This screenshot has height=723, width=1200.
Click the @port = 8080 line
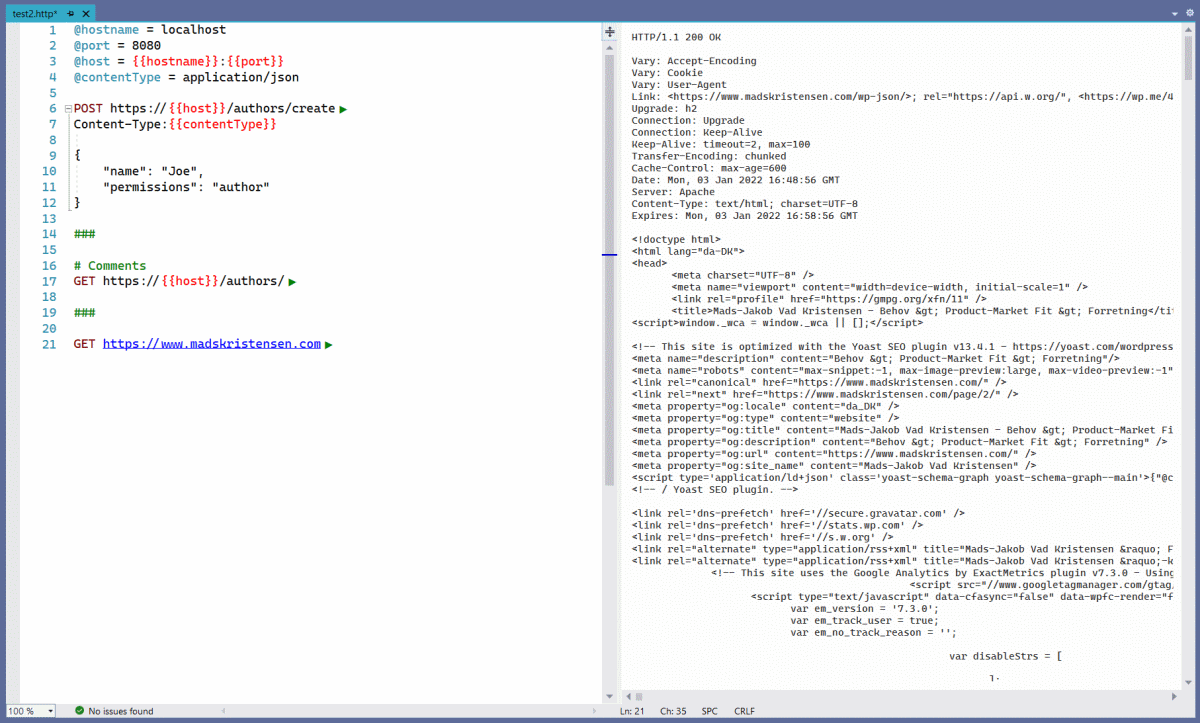tap(117, 46)
